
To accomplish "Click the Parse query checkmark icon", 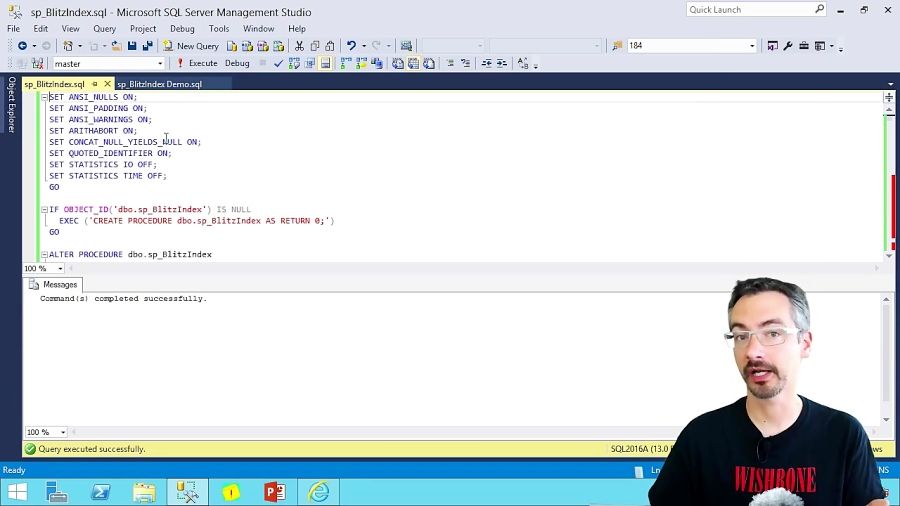I will (x=278, y=63).
